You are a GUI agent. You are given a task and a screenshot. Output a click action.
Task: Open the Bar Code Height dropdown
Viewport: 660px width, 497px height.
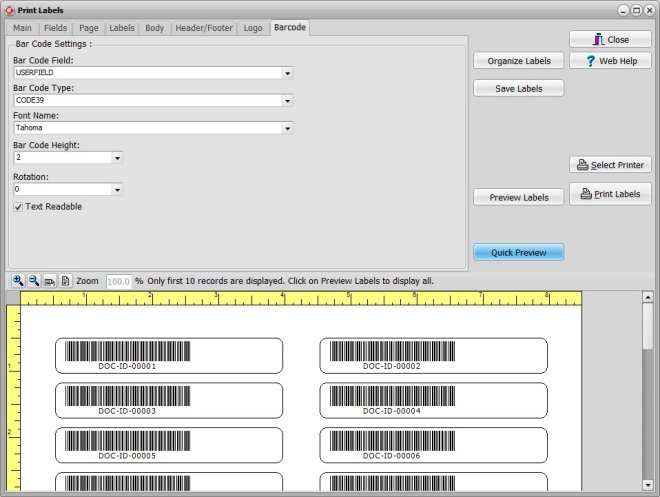(x=117, y=158)
